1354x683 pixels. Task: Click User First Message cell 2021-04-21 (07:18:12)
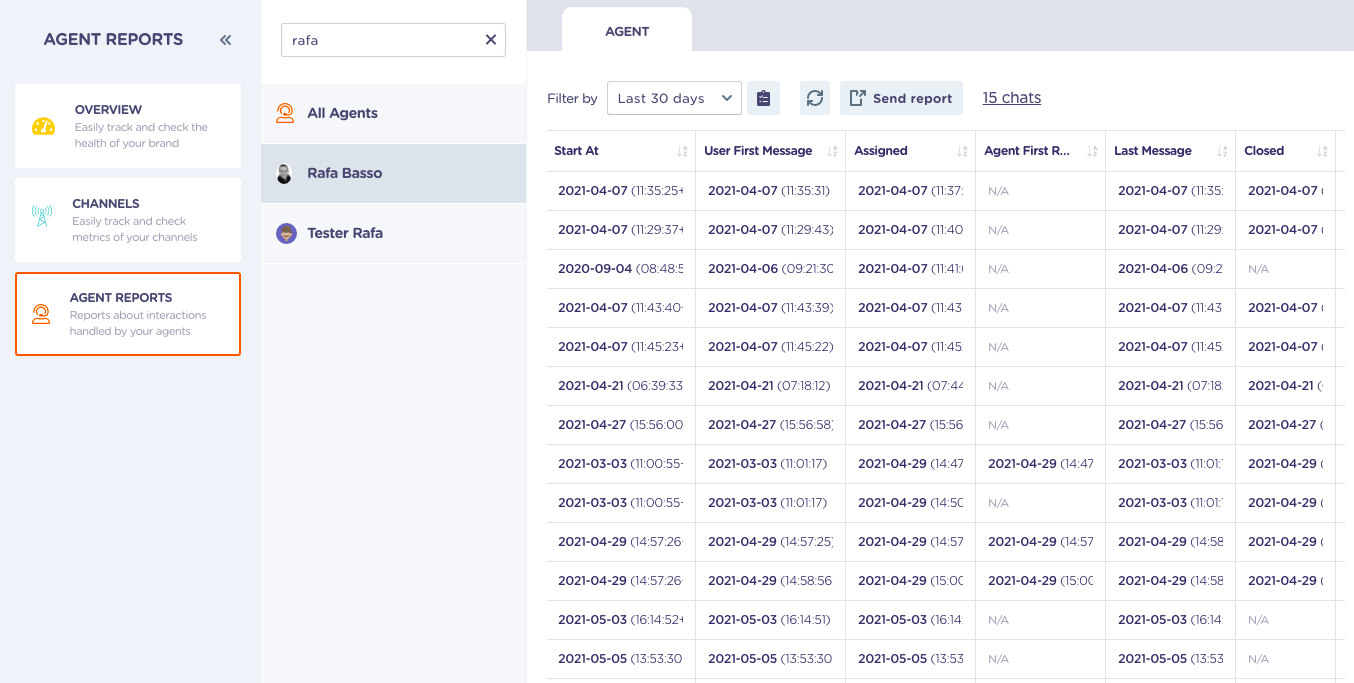pos(770,386)
